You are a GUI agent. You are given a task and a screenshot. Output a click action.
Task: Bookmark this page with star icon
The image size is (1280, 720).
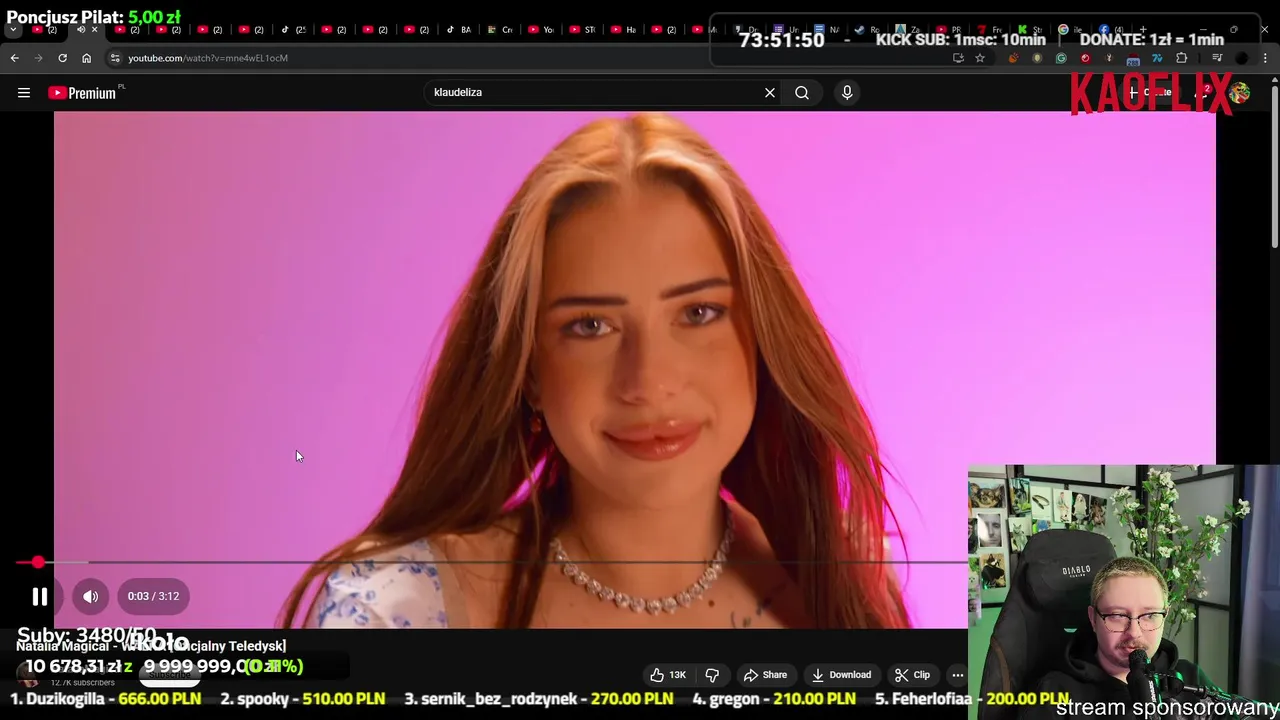coord(980,58)
